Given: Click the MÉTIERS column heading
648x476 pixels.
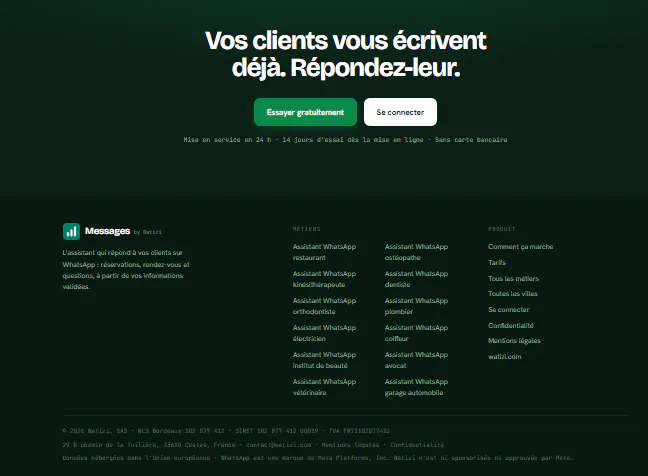Looking at the screenshot, I should click(307, 229).
